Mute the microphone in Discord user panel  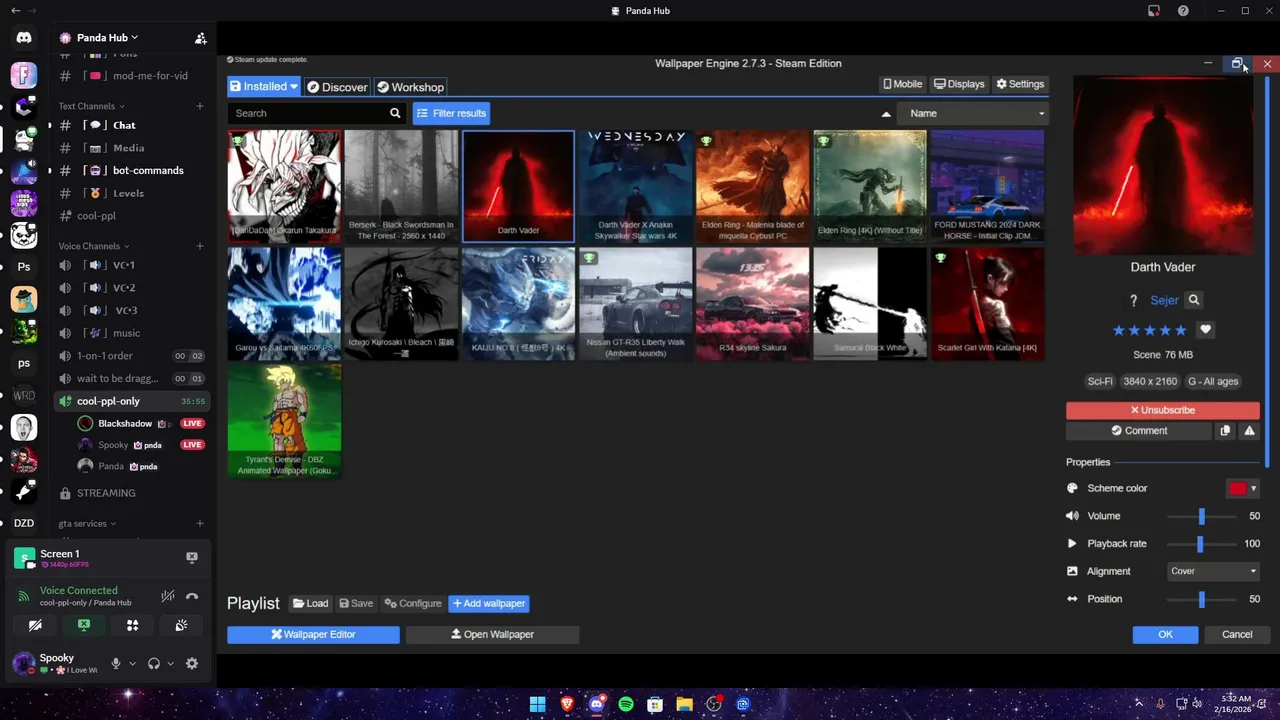coord(116,663)
